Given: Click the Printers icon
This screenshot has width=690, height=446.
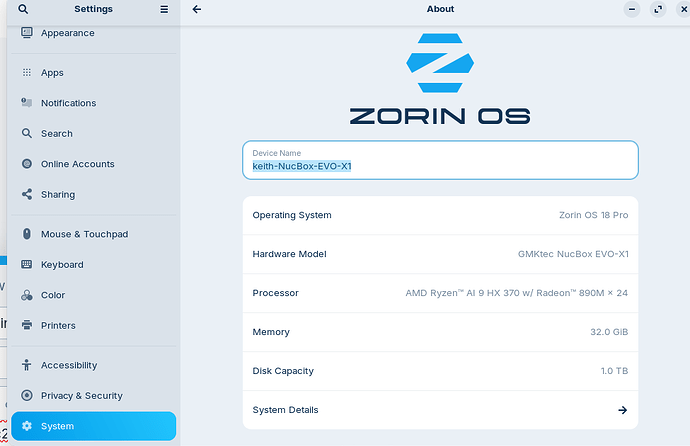Looking at the screenshot, I should 27,325.
